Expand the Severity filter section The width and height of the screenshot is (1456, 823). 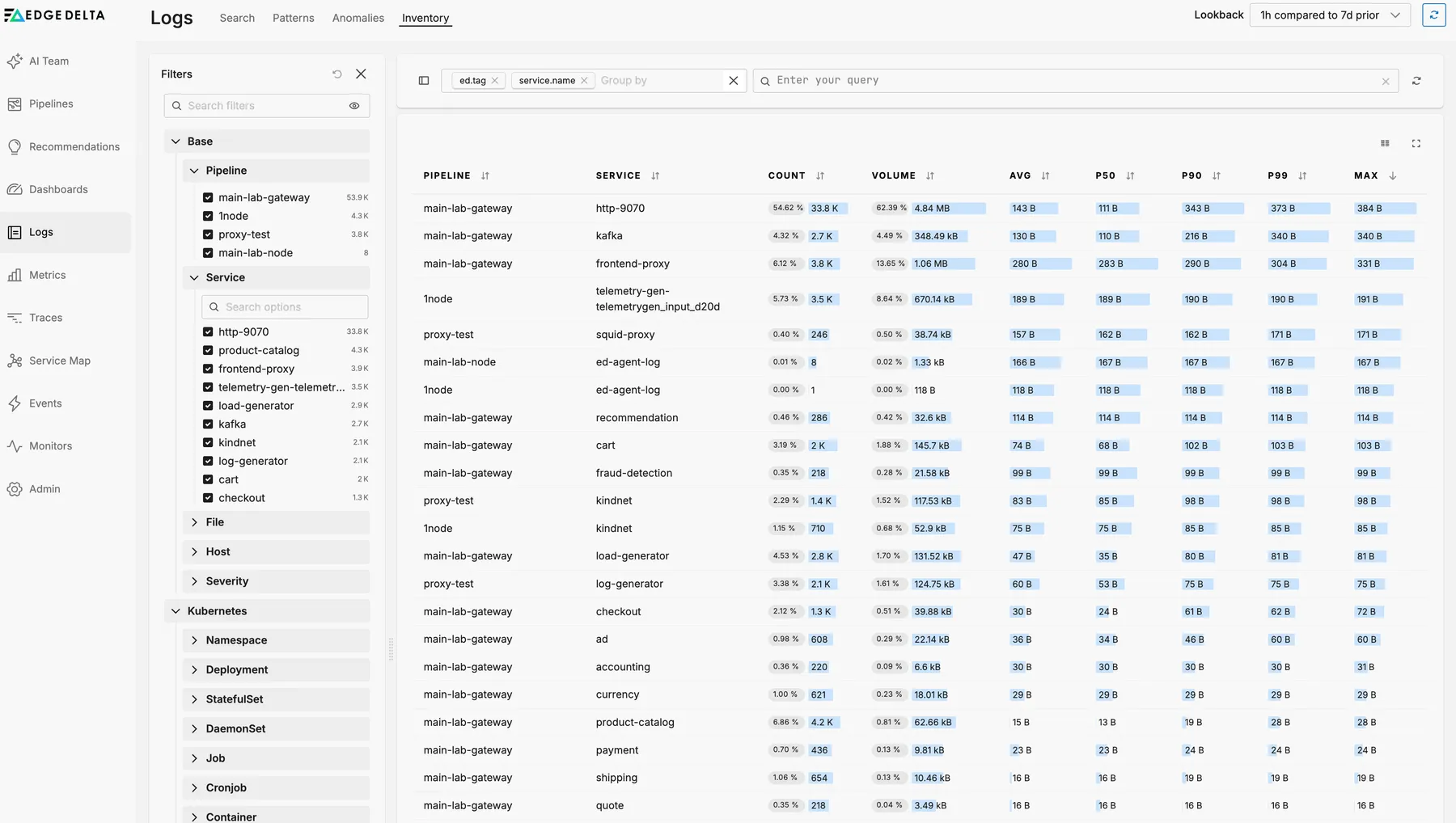point(276,582)
